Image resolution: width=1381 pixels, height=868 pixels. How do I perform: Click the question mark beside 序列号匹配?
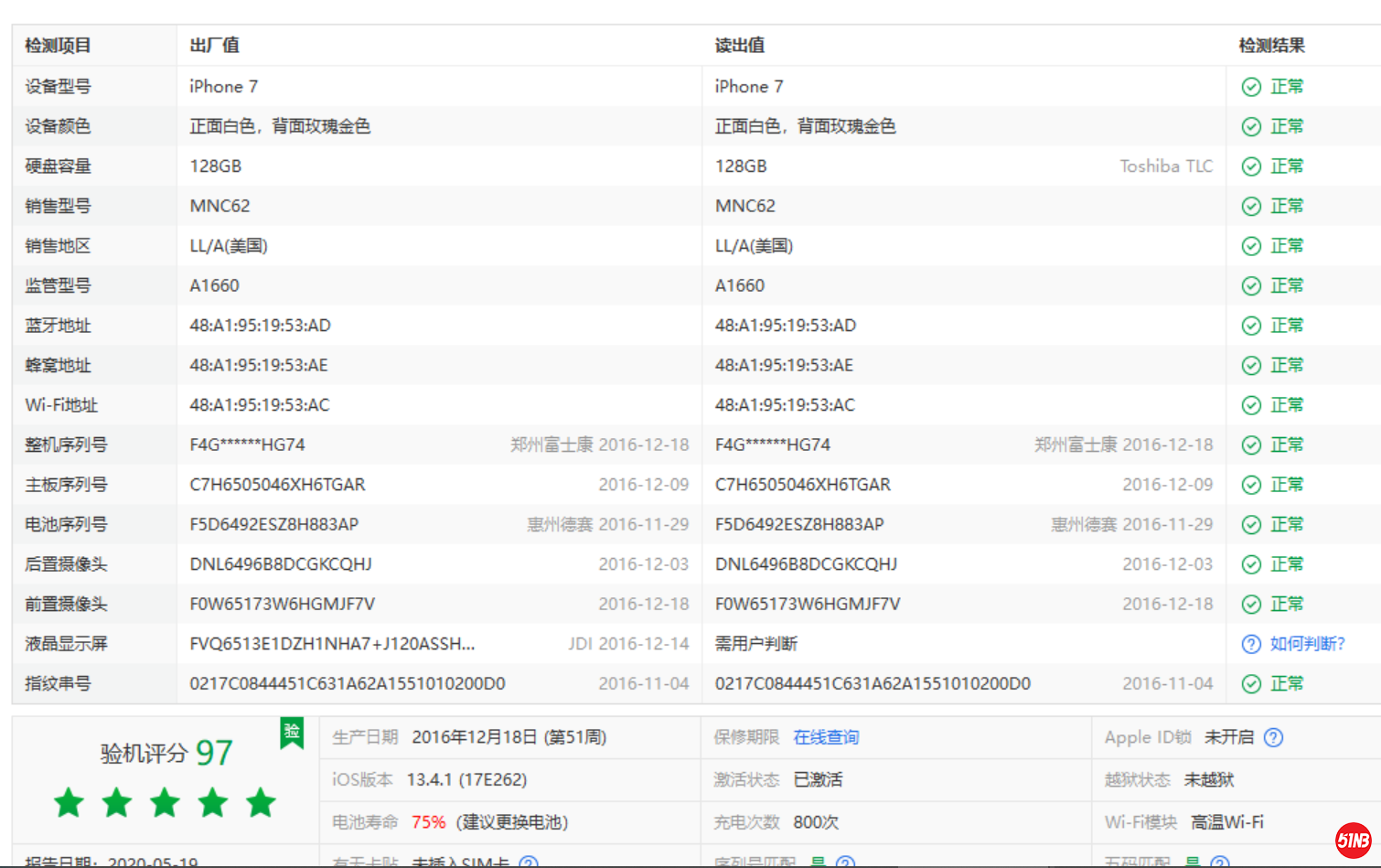[x=846, y=862]
